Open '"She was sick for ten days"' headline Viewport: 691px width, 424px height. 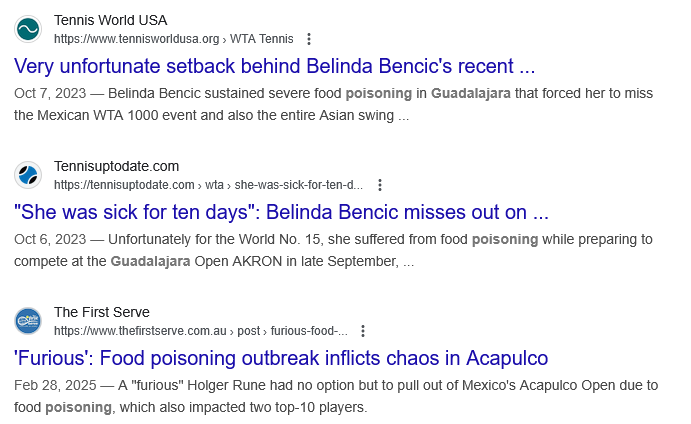pyautogui.click(x=281, y=212)
